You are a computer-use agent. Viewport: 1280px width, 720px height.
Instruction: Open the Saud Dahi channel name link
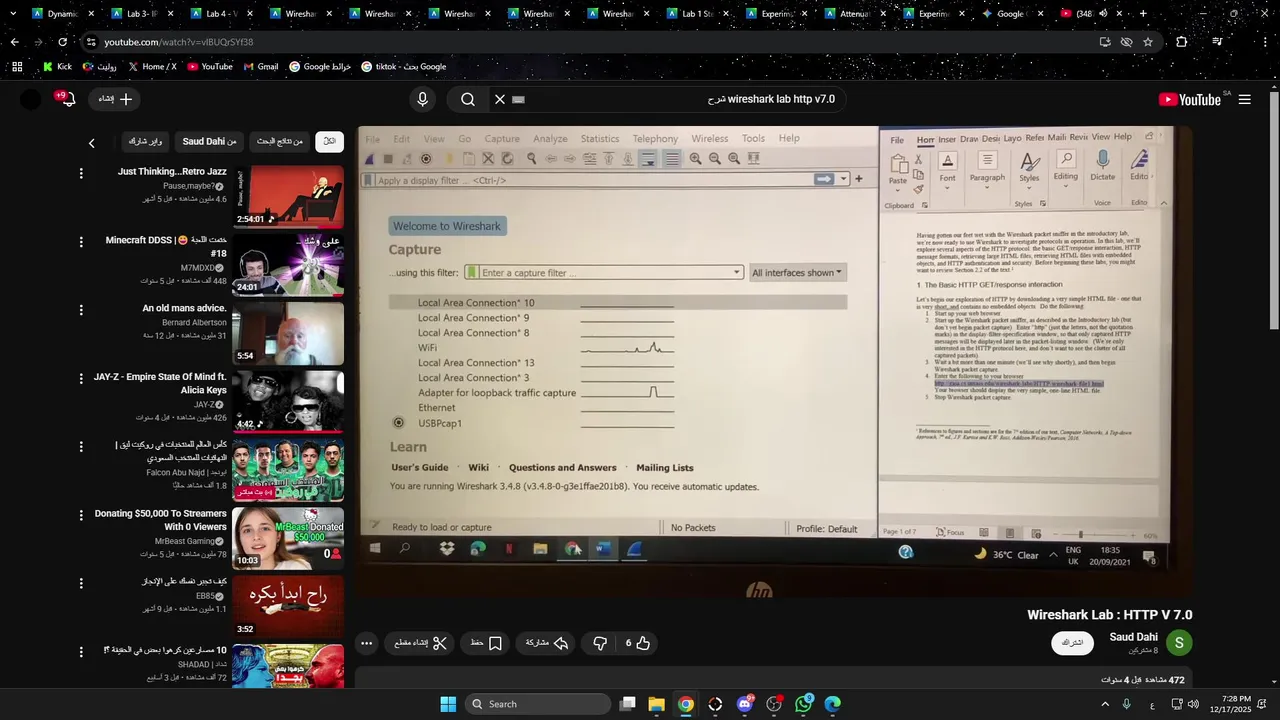(1133, 637)
